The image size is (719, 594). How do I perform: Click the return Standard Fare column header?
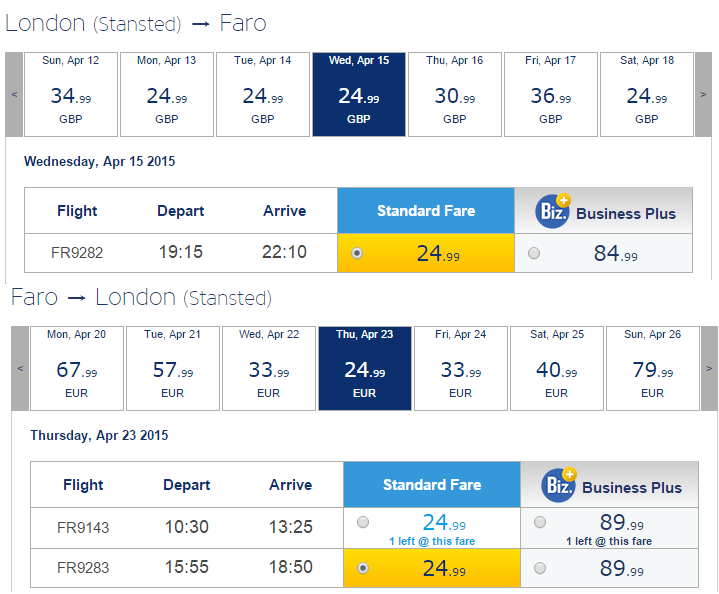coord(432,484)
